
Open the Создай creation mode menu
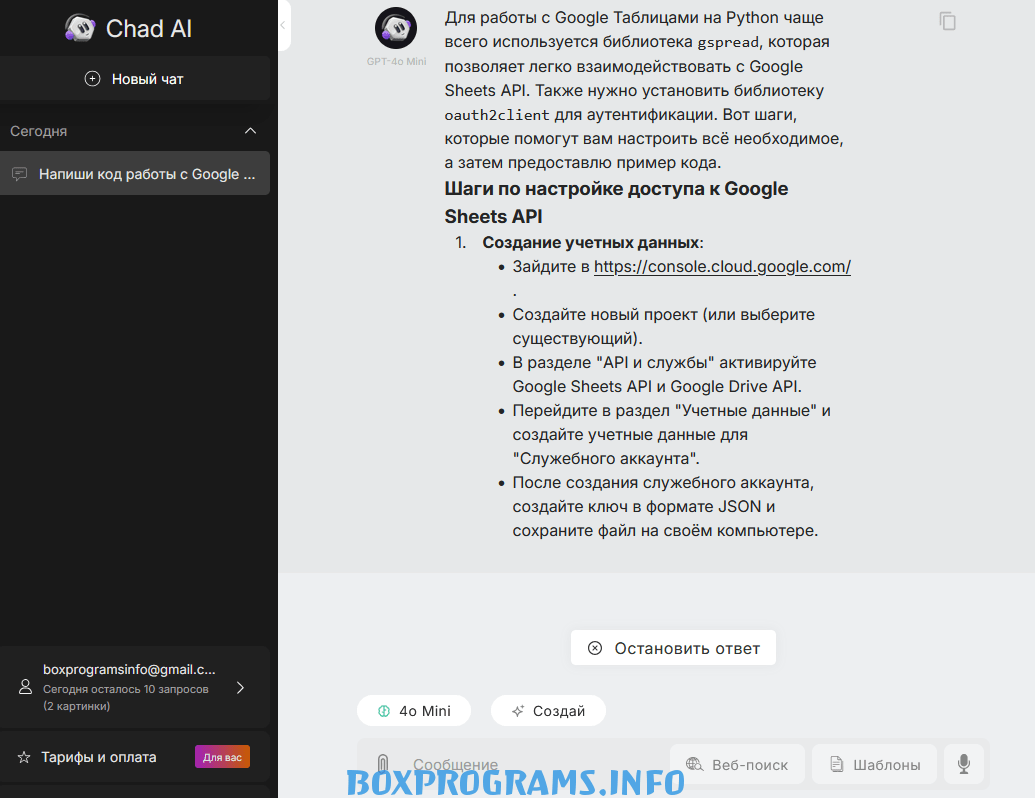tap(548, 711)
